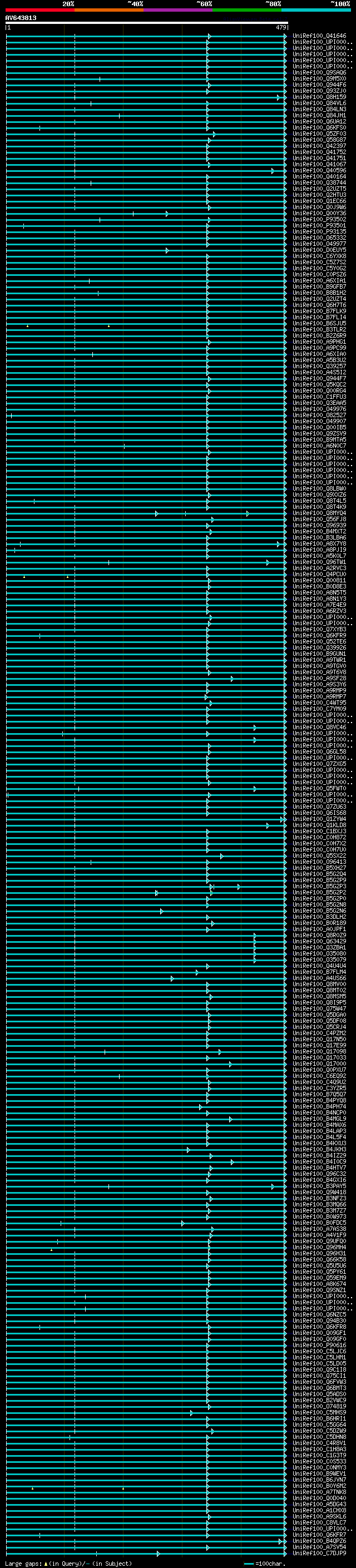Select the UniRef100_B5G2Q4 label
The height and width of the screenshot is (1568, 356).
click(x=319, y=874)
